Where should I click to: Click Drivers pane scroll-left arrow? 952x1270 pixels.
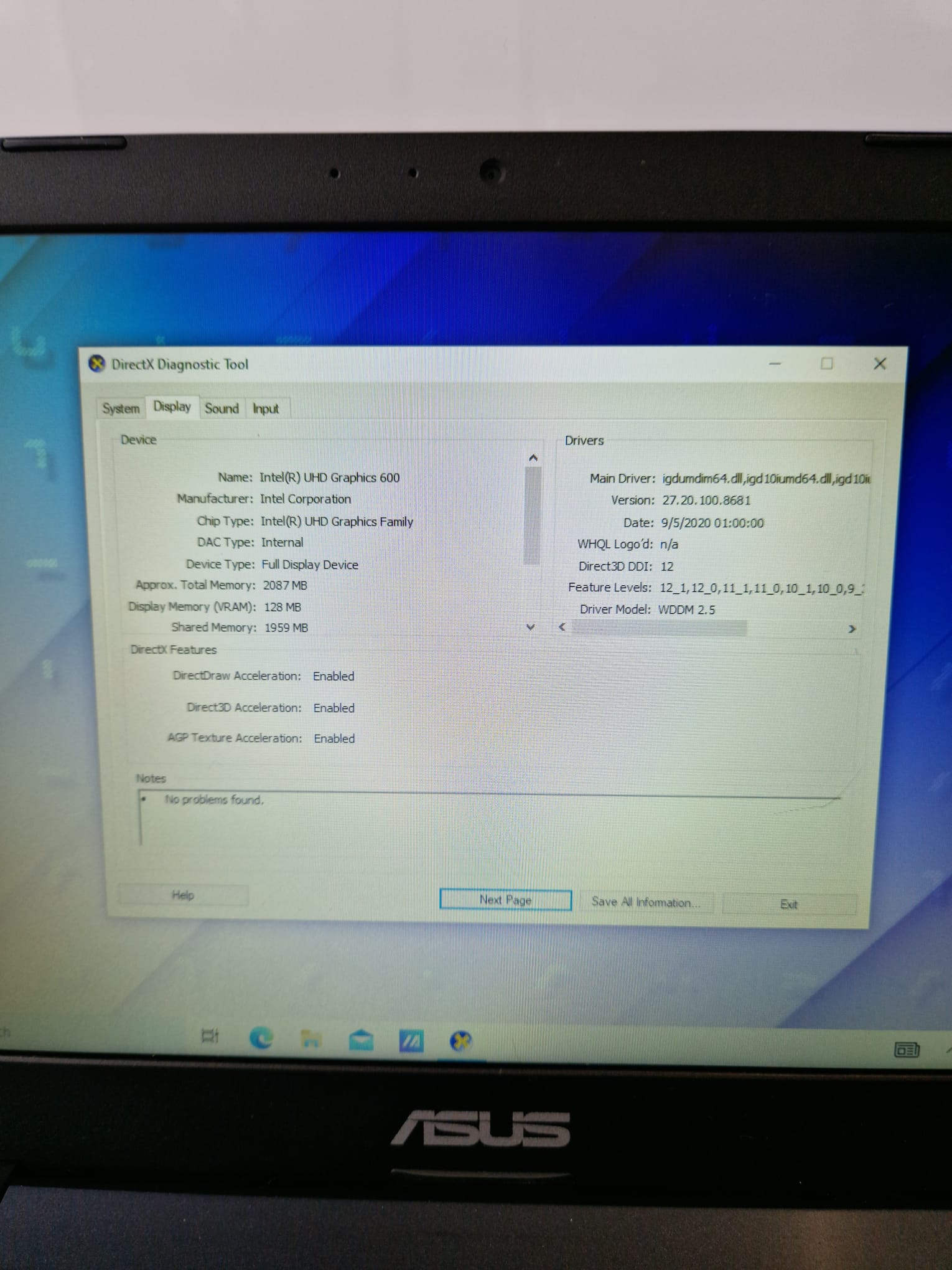[x=562, y=627]
